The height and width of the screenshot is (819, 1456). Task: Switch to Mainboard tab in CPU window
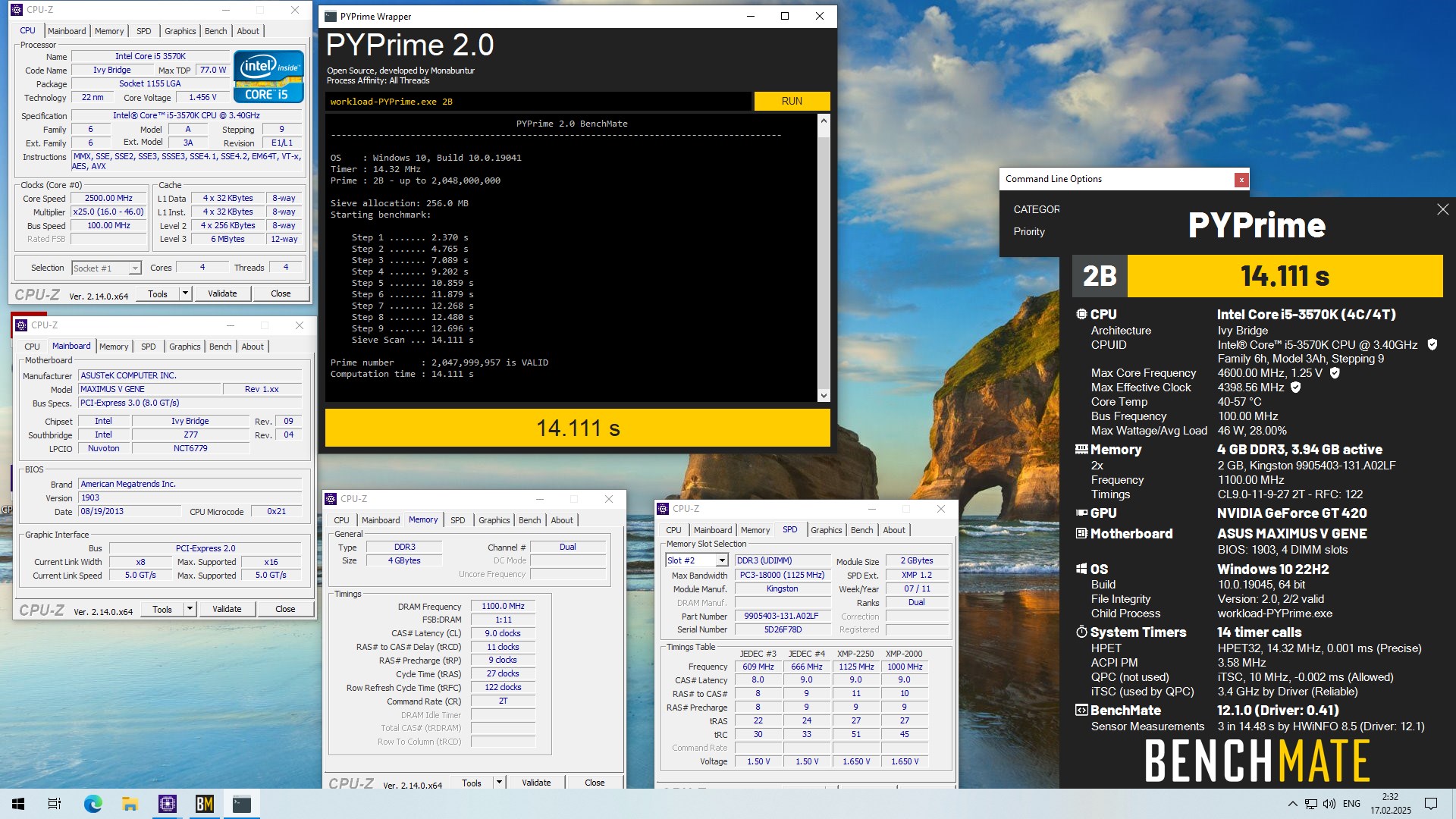tap(67, 31)
